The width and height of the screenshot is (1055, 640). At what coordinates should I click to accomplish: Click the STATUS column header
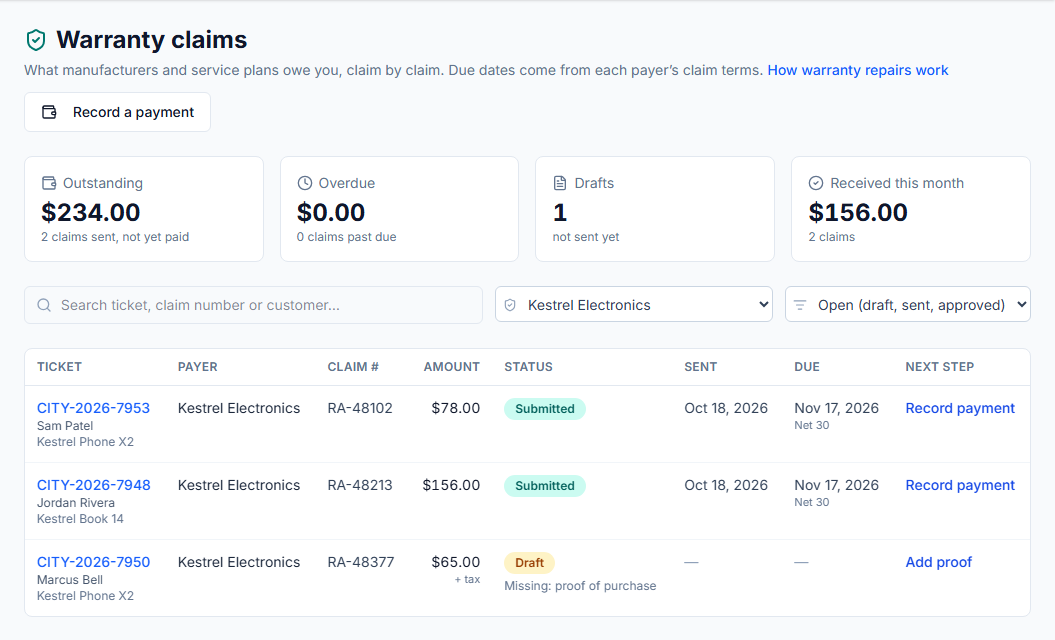[x=529, y=367]
